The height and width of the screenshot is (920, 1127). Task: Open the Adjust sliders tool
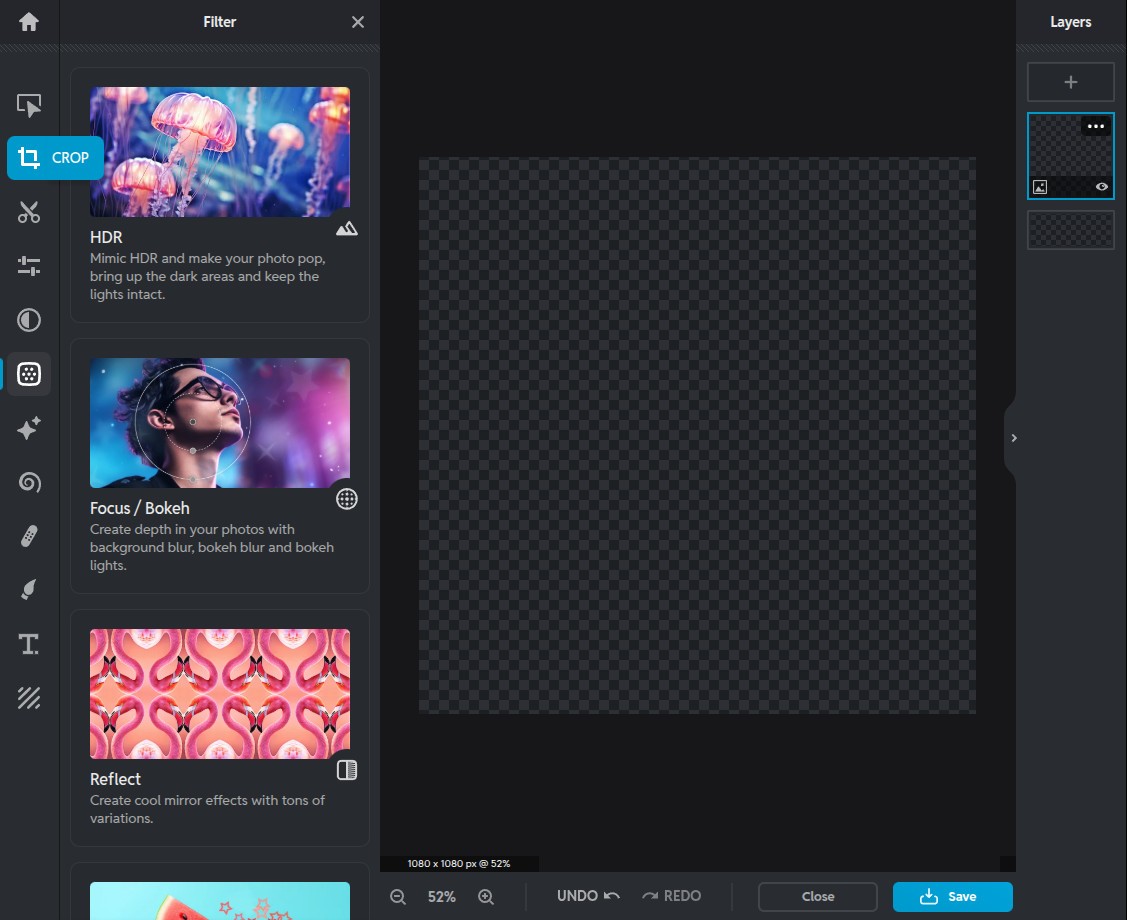coord(29,266)
